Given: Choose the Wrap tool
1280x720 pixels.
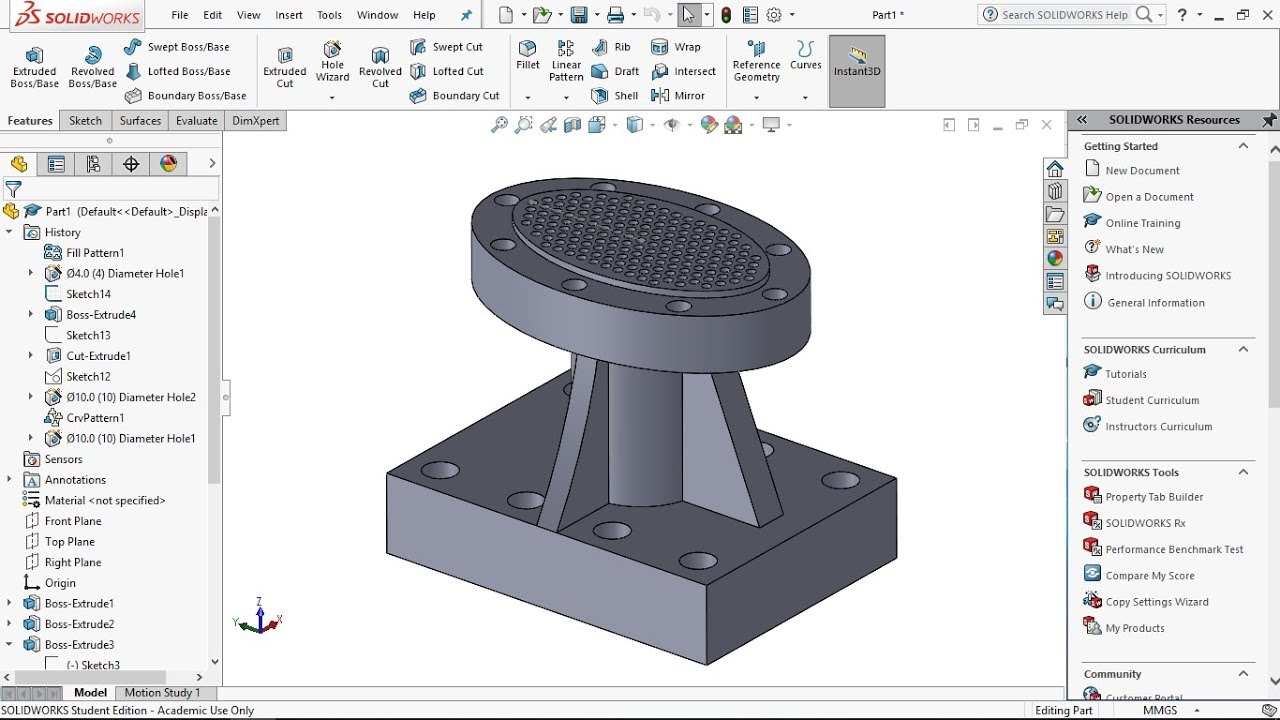Looking at the screenshot, I should [x=676, y=47].
